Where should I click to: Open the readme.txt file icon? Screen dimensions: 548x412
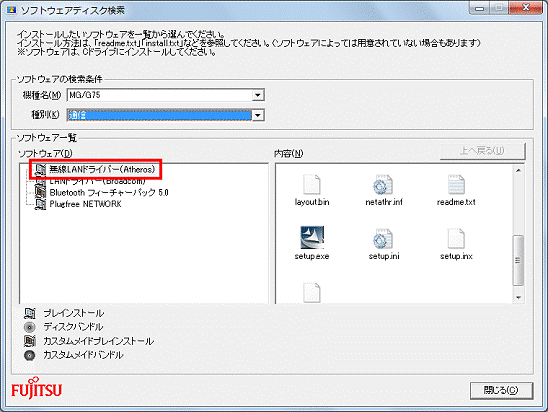click(456, 184)
